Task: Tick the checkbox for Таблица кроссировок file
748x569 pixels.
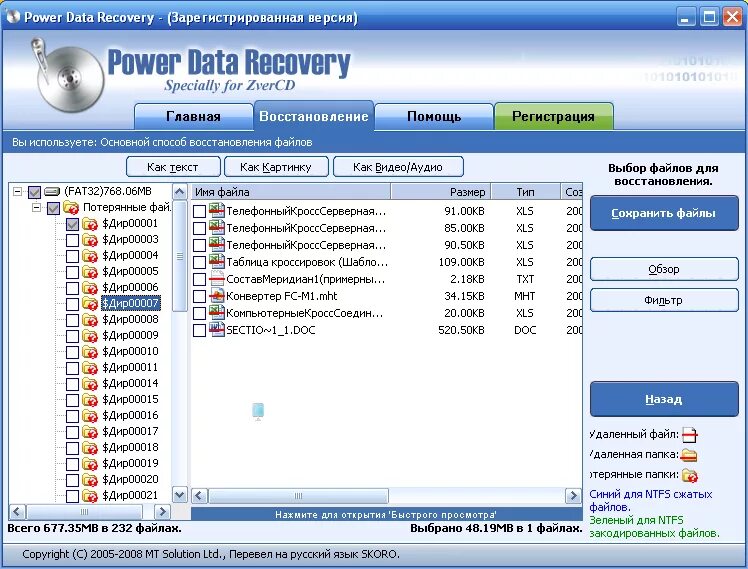Action: pos(199,262)
